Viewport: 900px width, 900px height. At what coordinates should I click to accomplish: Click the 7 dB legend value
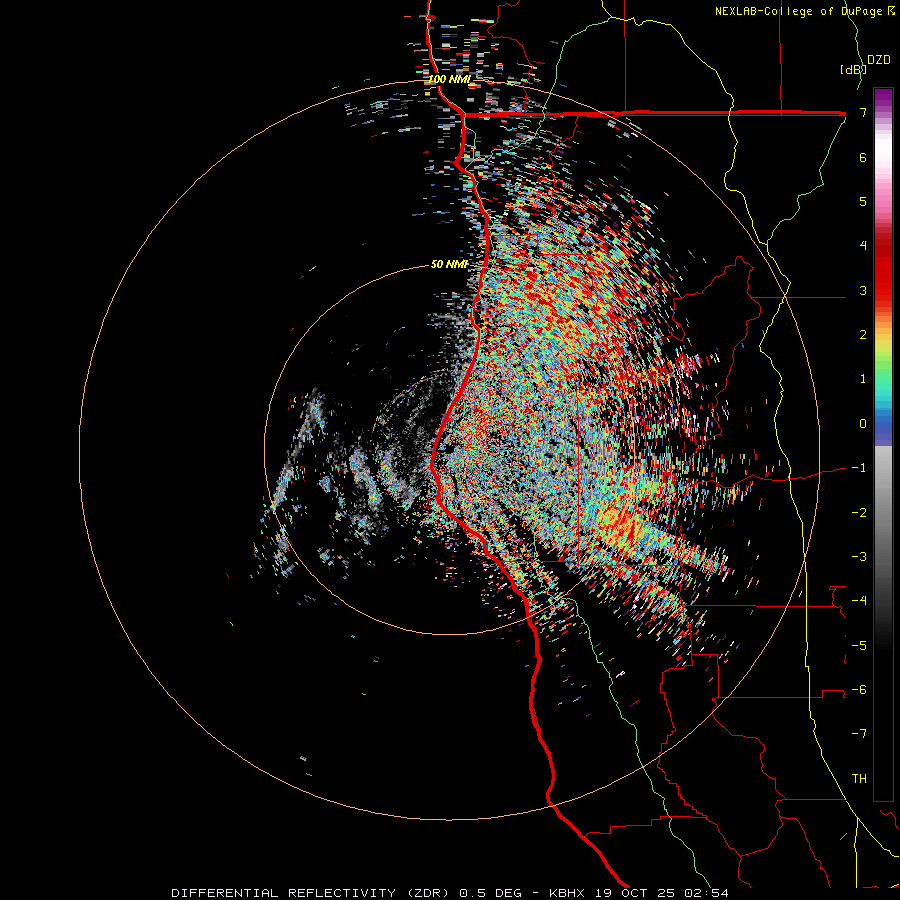click(x=863, y=112)
